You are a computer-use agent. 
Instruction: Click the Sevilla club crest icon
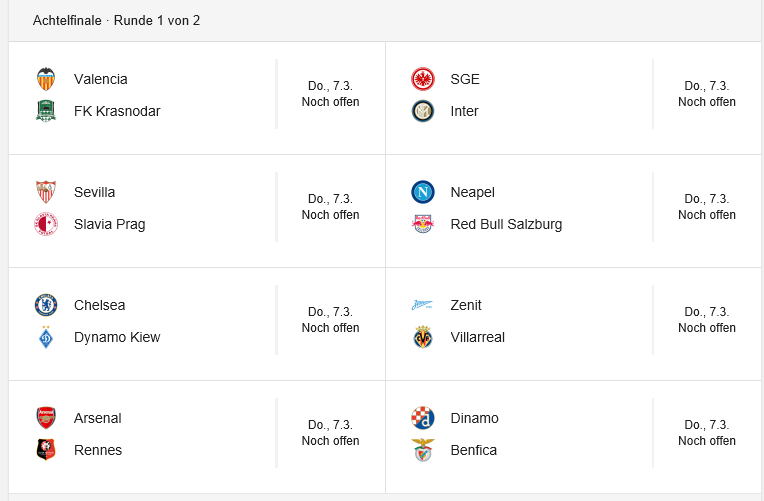pyautogui.click(x=46, y=192)
